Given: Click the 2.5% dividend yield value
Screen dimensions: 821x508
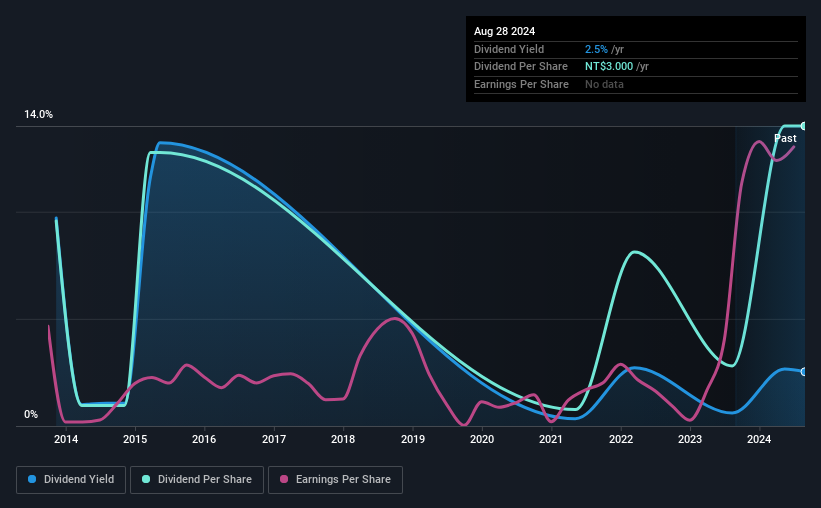Looking at the screenshot, I should pyautogui.click(x=596, y=49).
